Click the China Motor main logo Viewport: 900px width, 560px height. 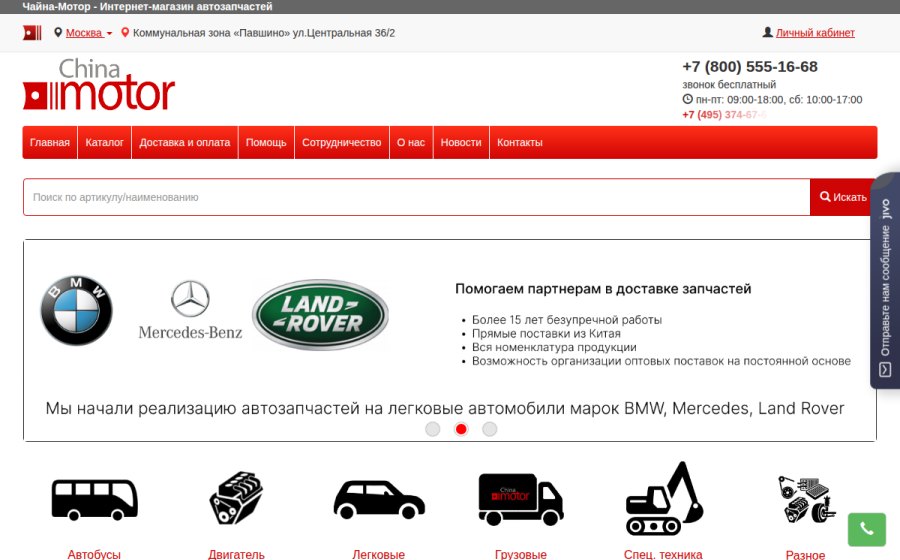(x=99, y=84)
